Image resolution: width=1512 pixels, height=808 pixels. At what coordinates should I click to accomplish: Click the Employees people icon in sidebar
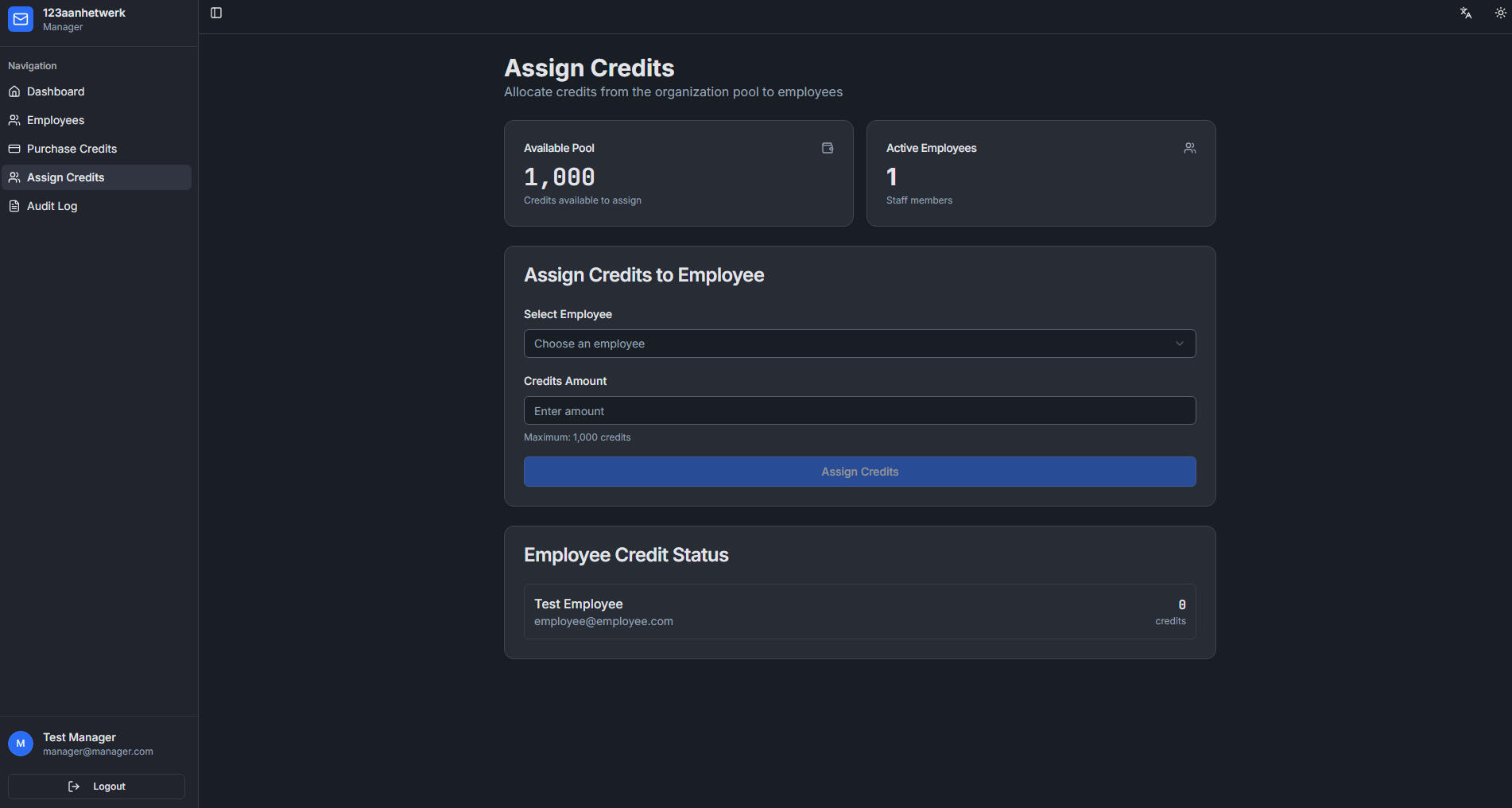14,120
